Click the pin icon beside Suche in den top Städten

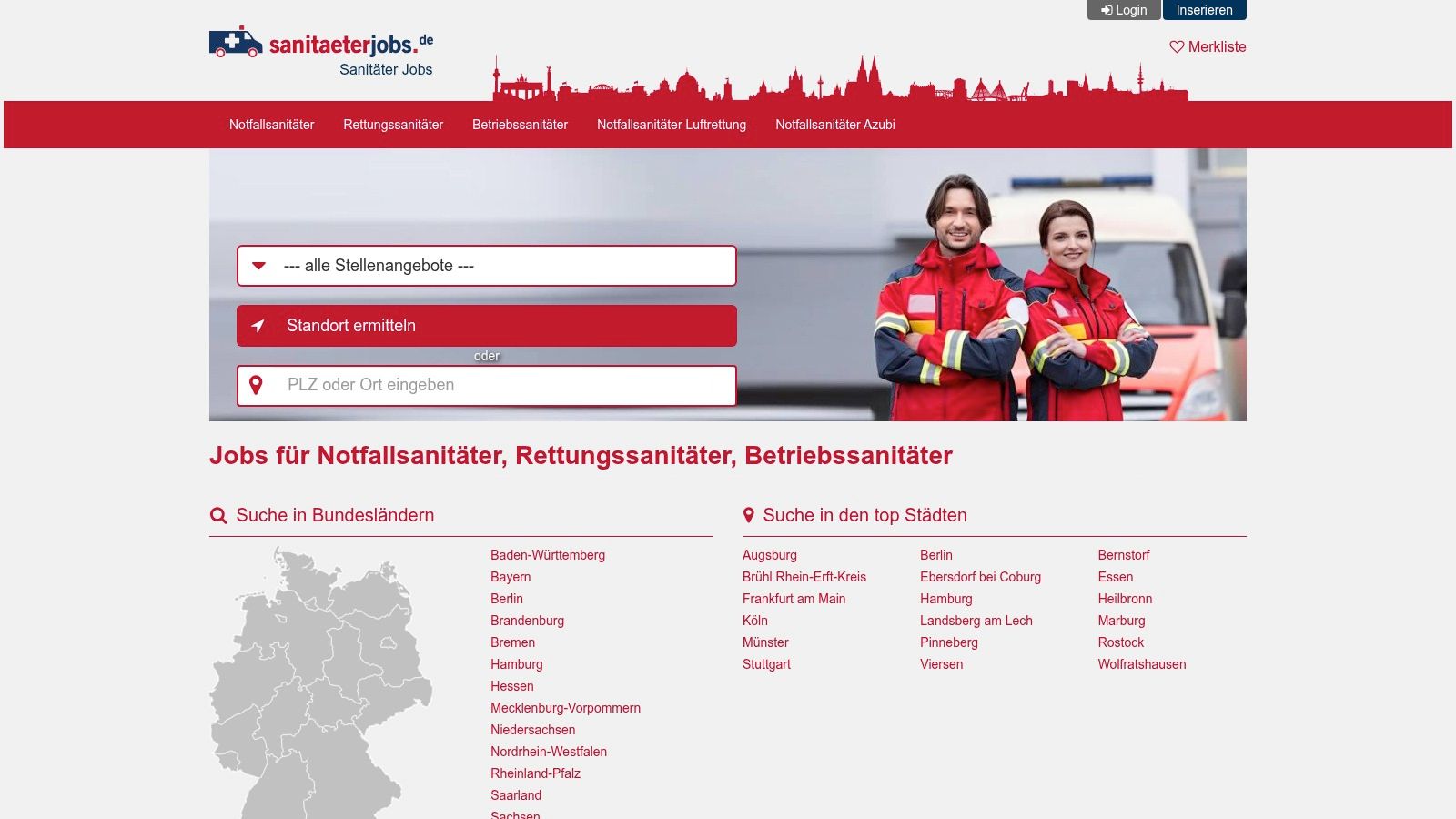pos(749,515)
